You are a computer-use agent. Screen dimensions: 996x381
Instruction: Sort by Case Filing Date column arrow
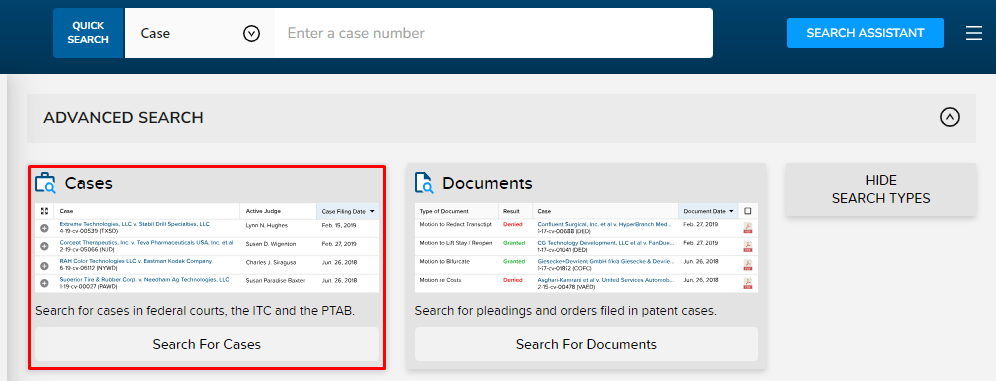click(x=372, y=211)
